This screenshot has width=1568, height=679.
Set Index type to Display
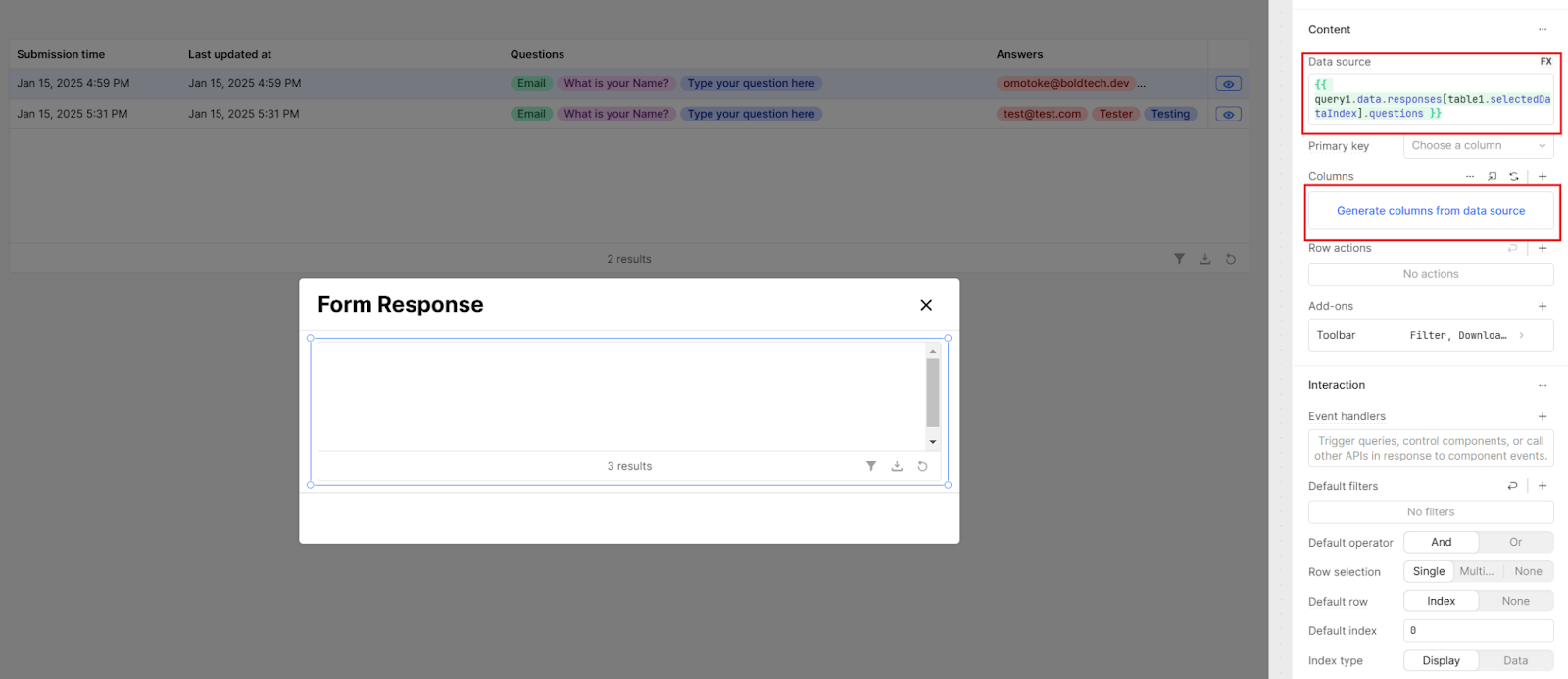click(x=1441, y=661)
